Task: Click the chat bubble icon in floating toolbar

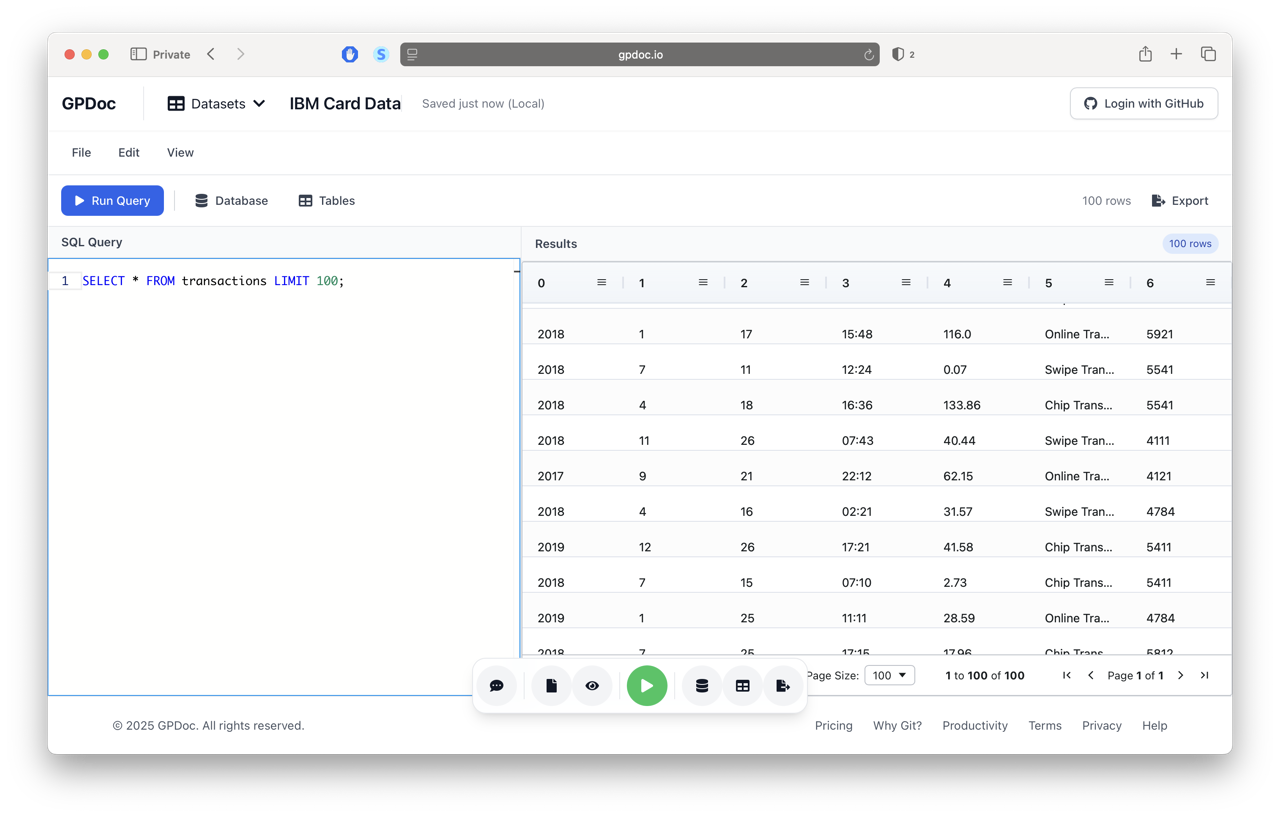Action: (x=497, y=686)
